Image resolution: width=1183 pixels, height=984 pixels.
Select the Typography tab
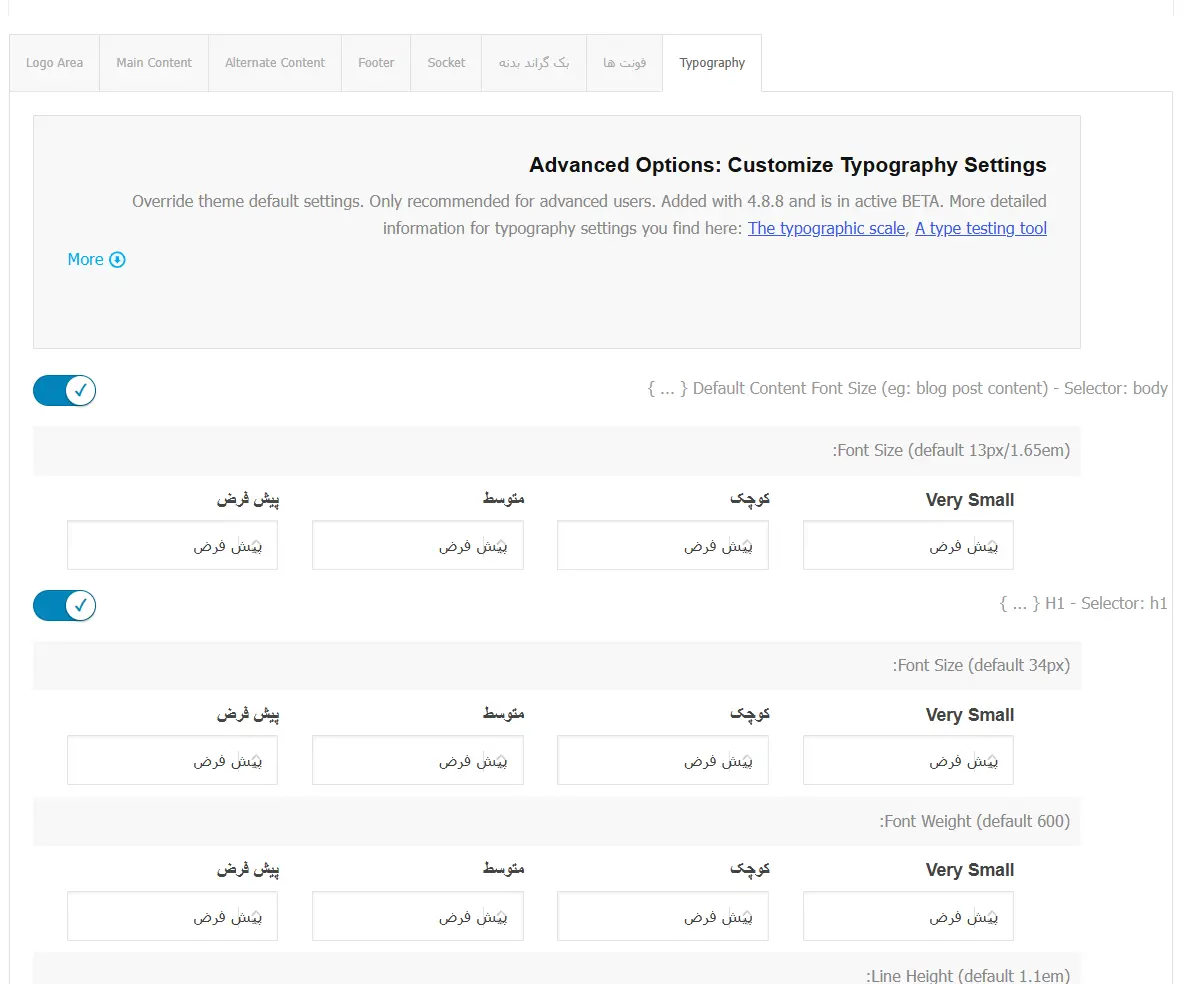click(x=712, y=63)
